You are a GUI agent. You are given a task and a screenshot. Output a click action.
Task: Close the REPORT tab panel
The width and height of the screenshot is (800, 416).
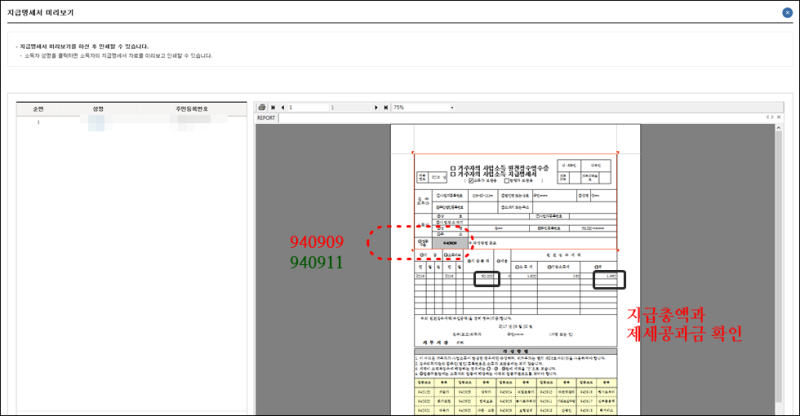click(778, 117)
